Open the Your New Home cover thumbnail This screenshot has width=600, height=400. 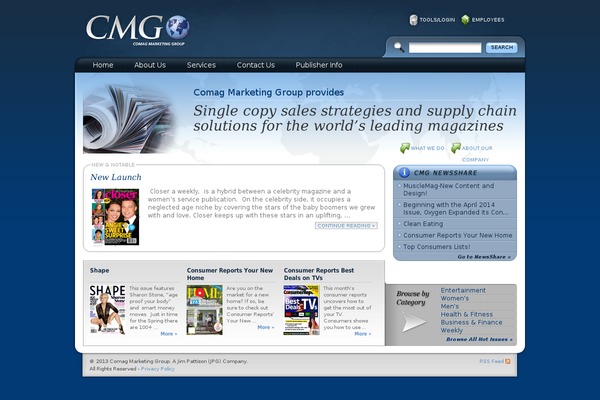(x=204, y=310)
